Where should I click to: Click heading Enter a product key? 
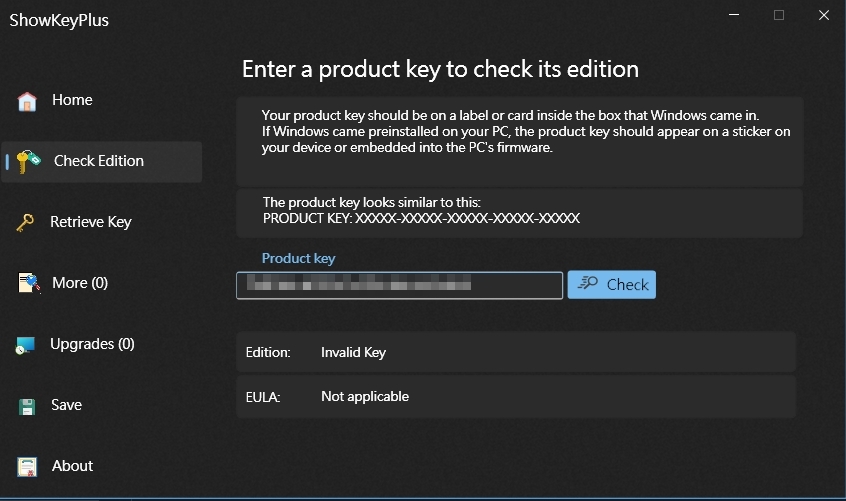click(440, 69)
